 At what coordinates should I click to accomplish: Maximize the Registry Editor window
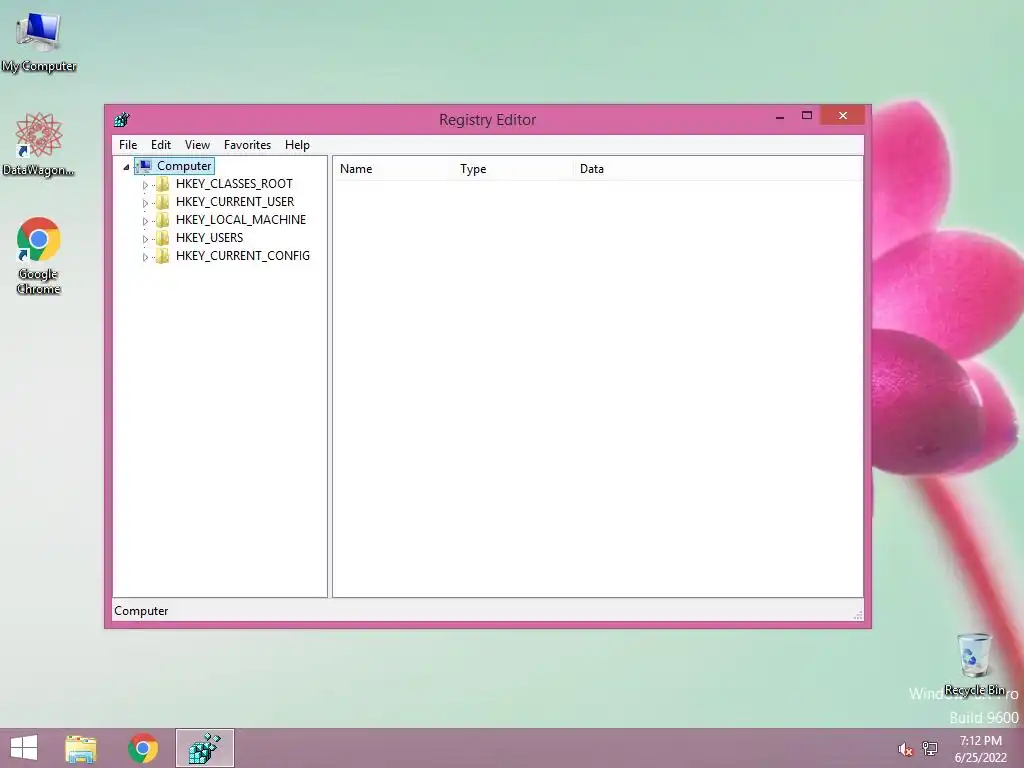click(807, 116)
